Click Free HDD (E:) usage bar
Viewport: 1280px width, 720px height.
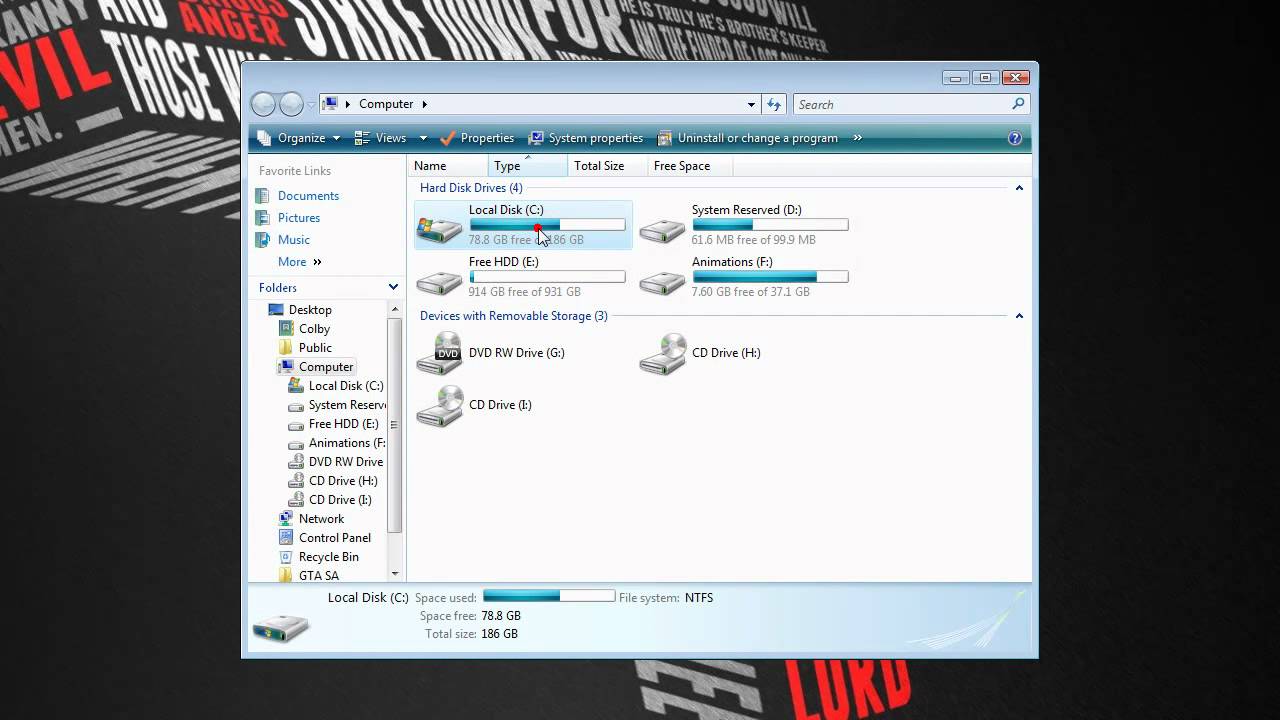(547, 277)
